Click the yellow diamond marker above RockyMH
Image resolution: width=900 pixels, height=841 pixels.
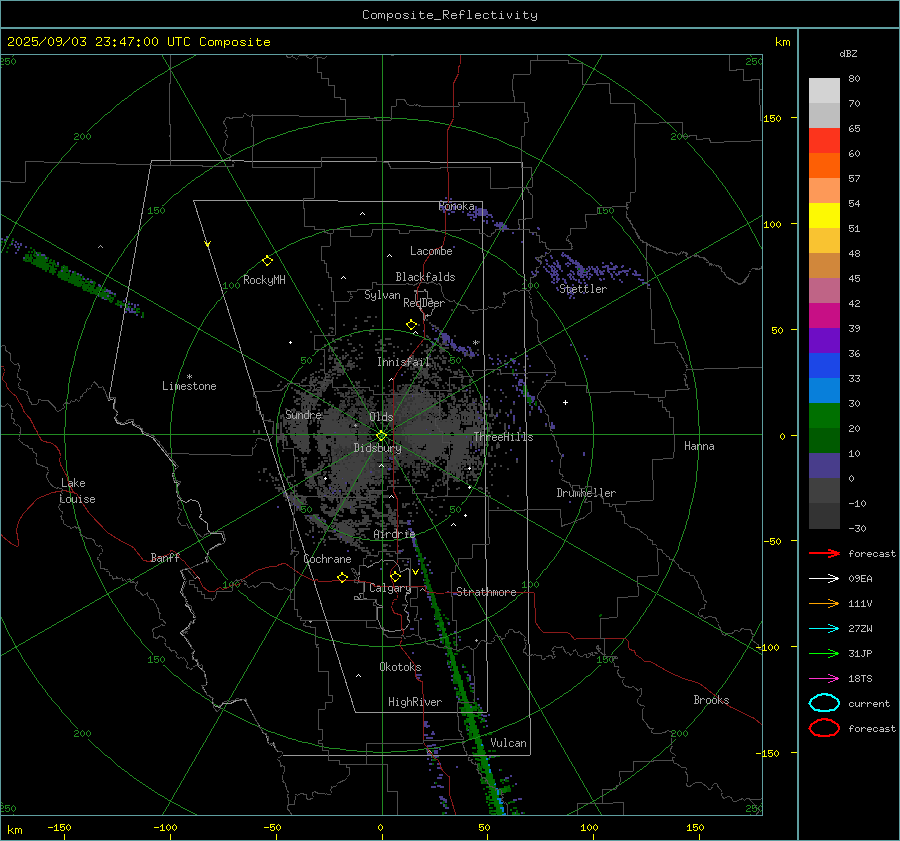pyautogui.click(x=267, y=261)
